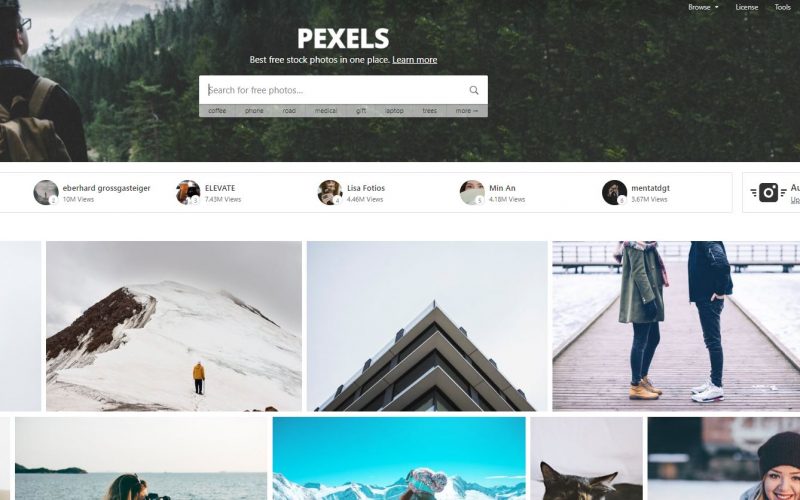Viewport: 800px width, 500px height.
Task: Open eberhard grossgasteiger's profile avatar
Action: tap(46, 192)
